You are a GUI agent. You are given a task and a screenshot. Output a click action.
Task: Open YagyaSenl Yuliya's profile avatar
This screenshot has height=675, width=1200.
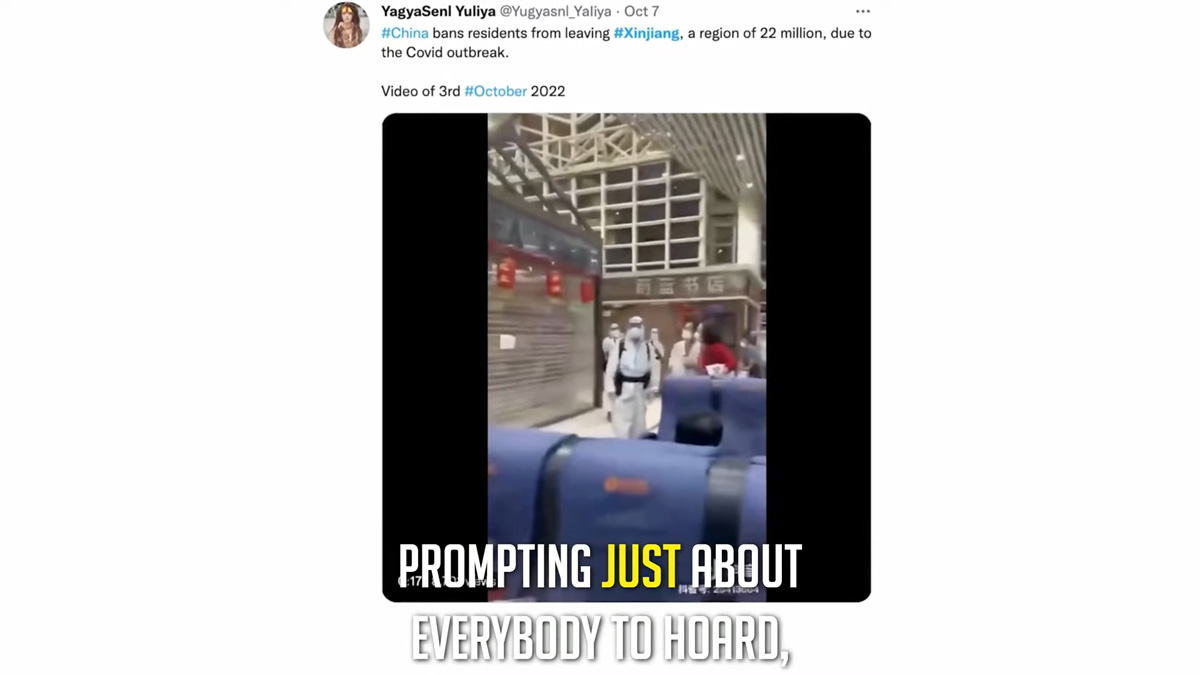[346, 25]
